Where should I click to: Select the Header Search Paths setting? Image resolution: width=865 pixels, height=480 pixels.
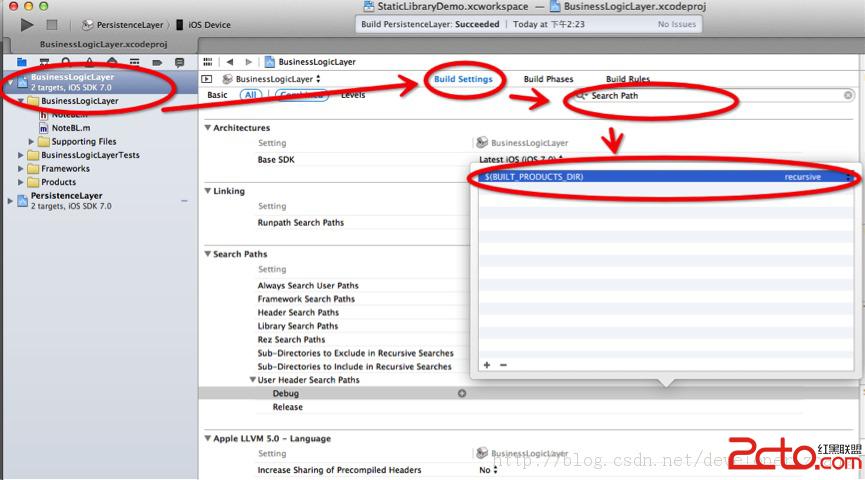coord(298,312)
